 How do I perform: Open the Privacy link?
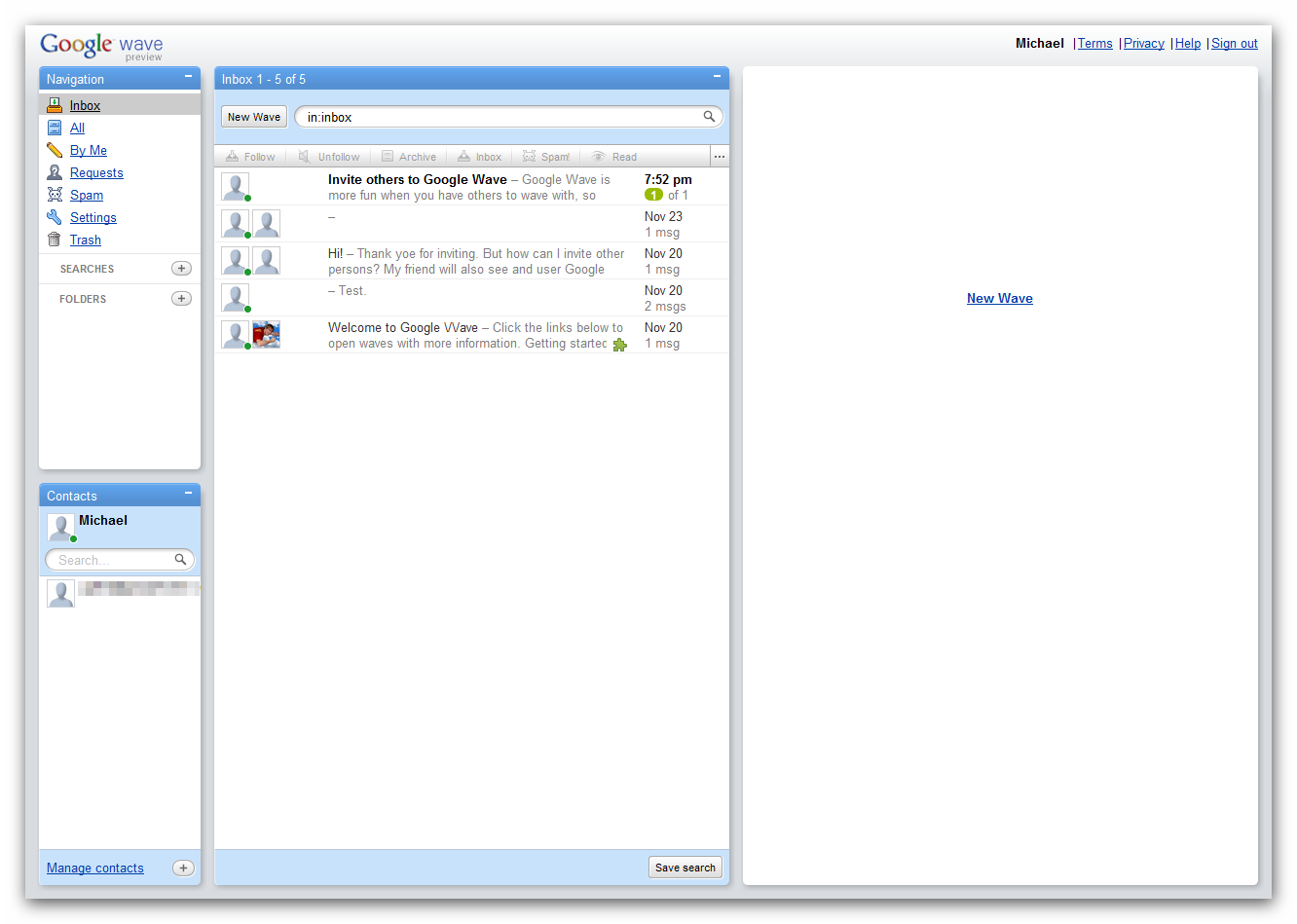[x=1144, y=44]
